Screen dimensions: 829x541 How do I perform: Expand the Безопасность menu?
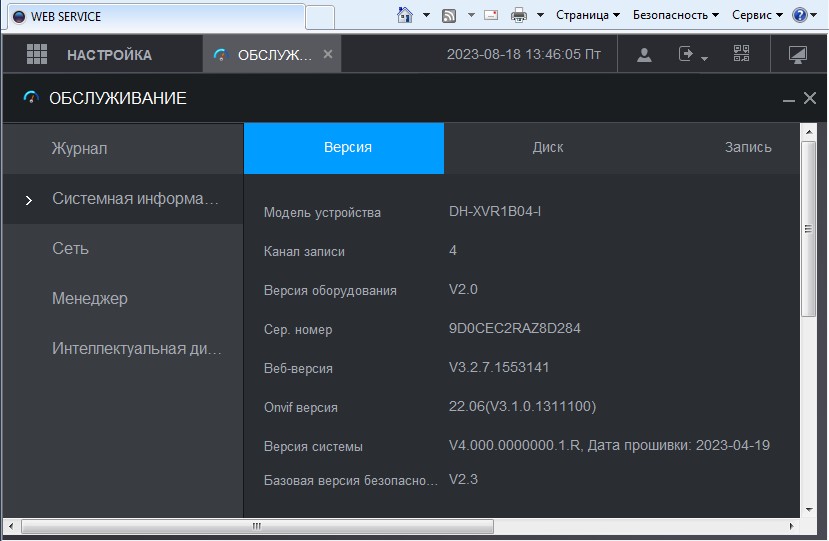tap(676, 15)
